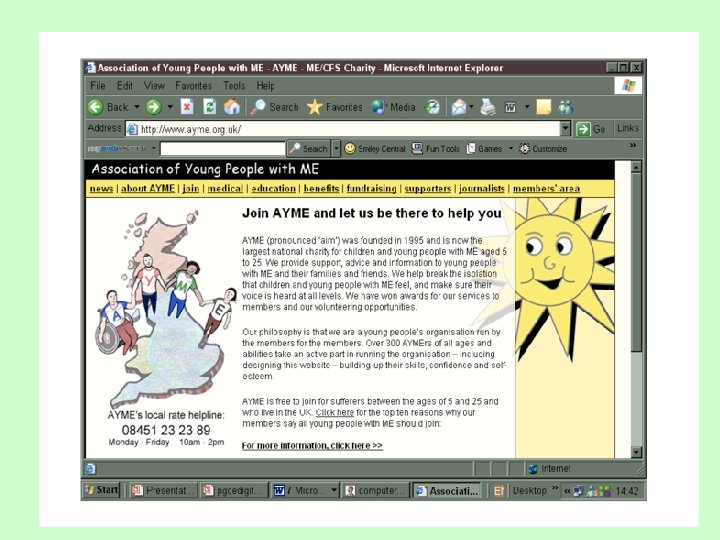Open Games in the search toolbar
This screenshot has width=720, height=540.
click(x=485, y=148)
